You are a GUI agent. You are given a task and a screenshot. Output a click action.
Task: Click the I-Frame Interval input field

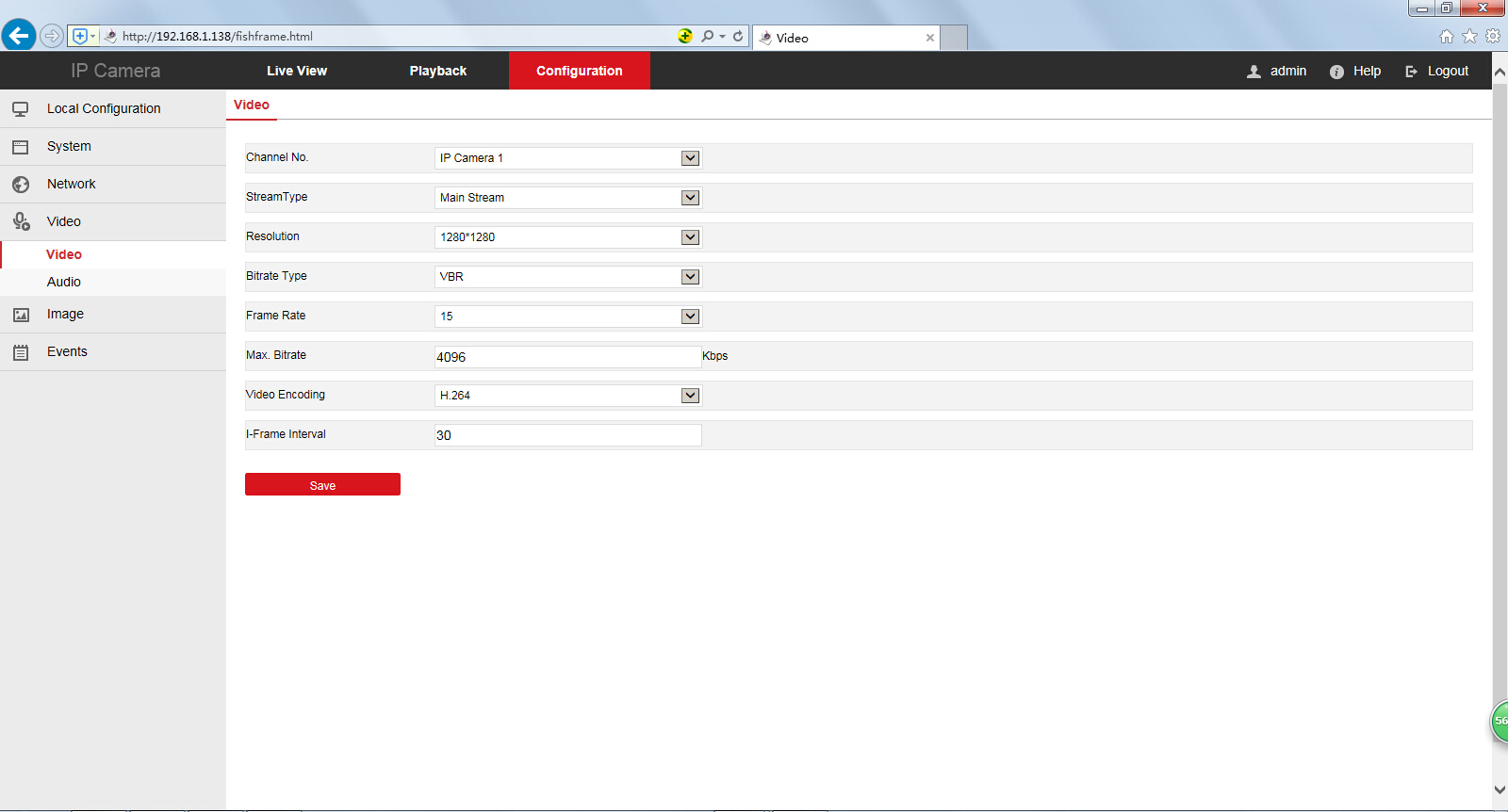click(x=567, y=435)
